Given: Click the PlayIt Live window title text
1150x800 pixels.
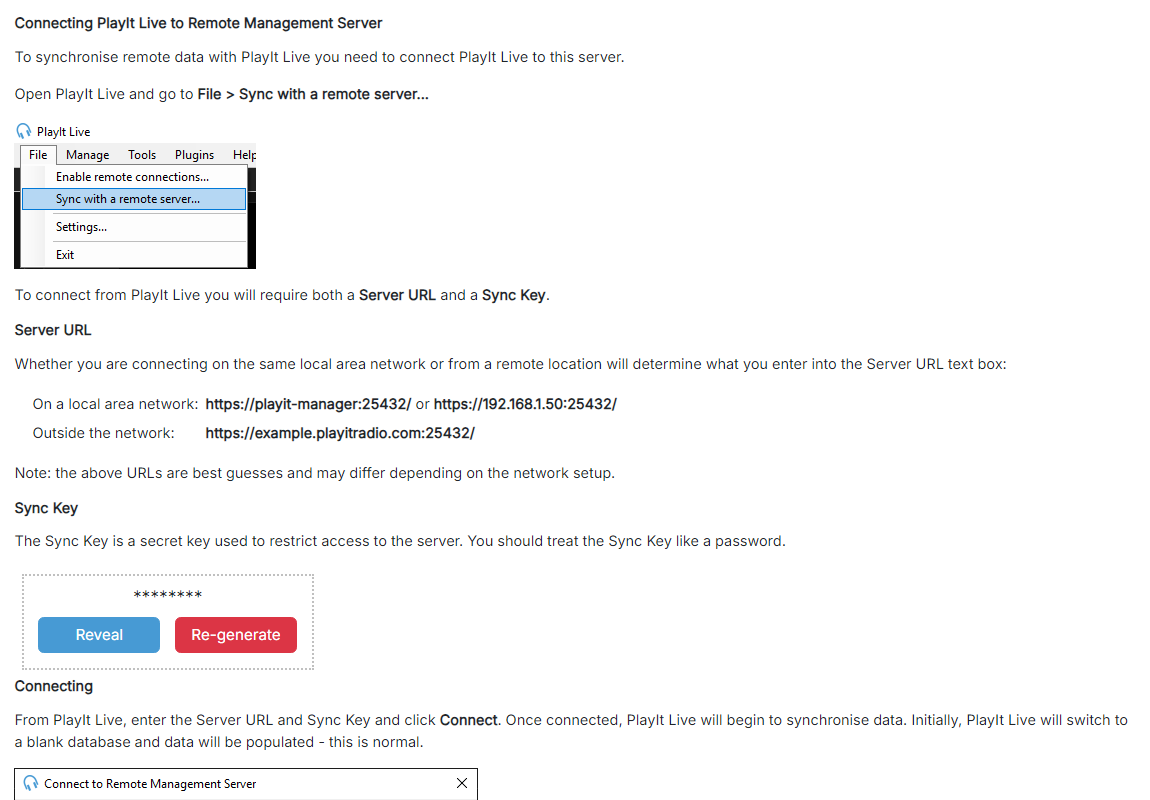Looking at the screenshot, I should pyautogui.click(x=64, y=132).
